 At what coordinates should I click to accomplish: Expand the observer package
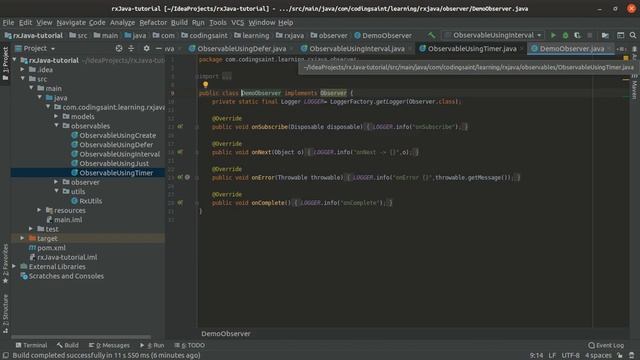56,182
